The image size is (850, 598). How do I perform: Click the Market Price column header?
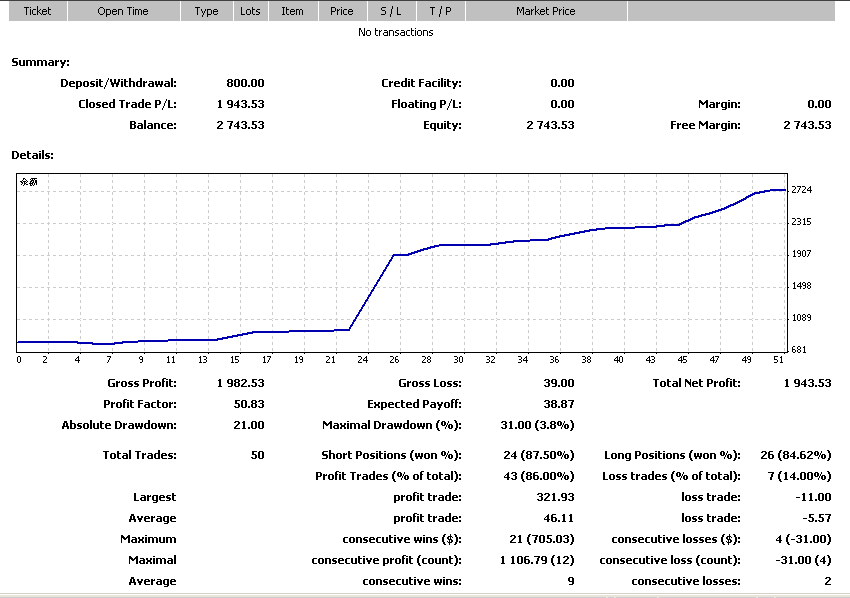pyautogui.click(x=545, y=11)
